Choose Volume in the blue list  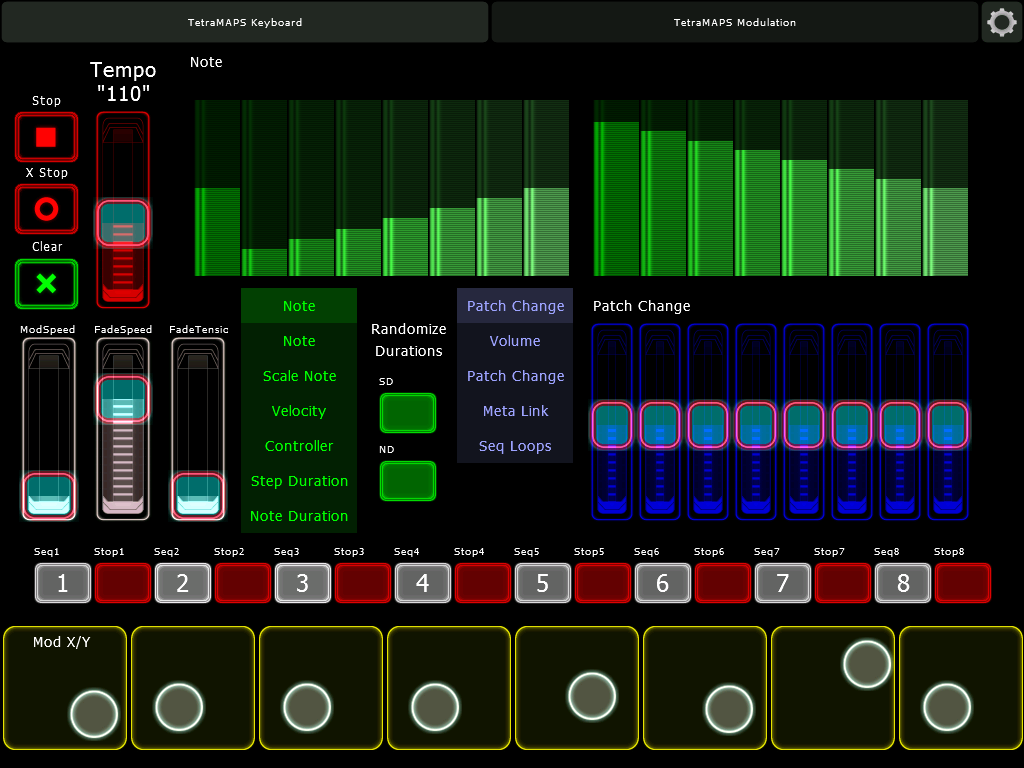coord(515,341)
